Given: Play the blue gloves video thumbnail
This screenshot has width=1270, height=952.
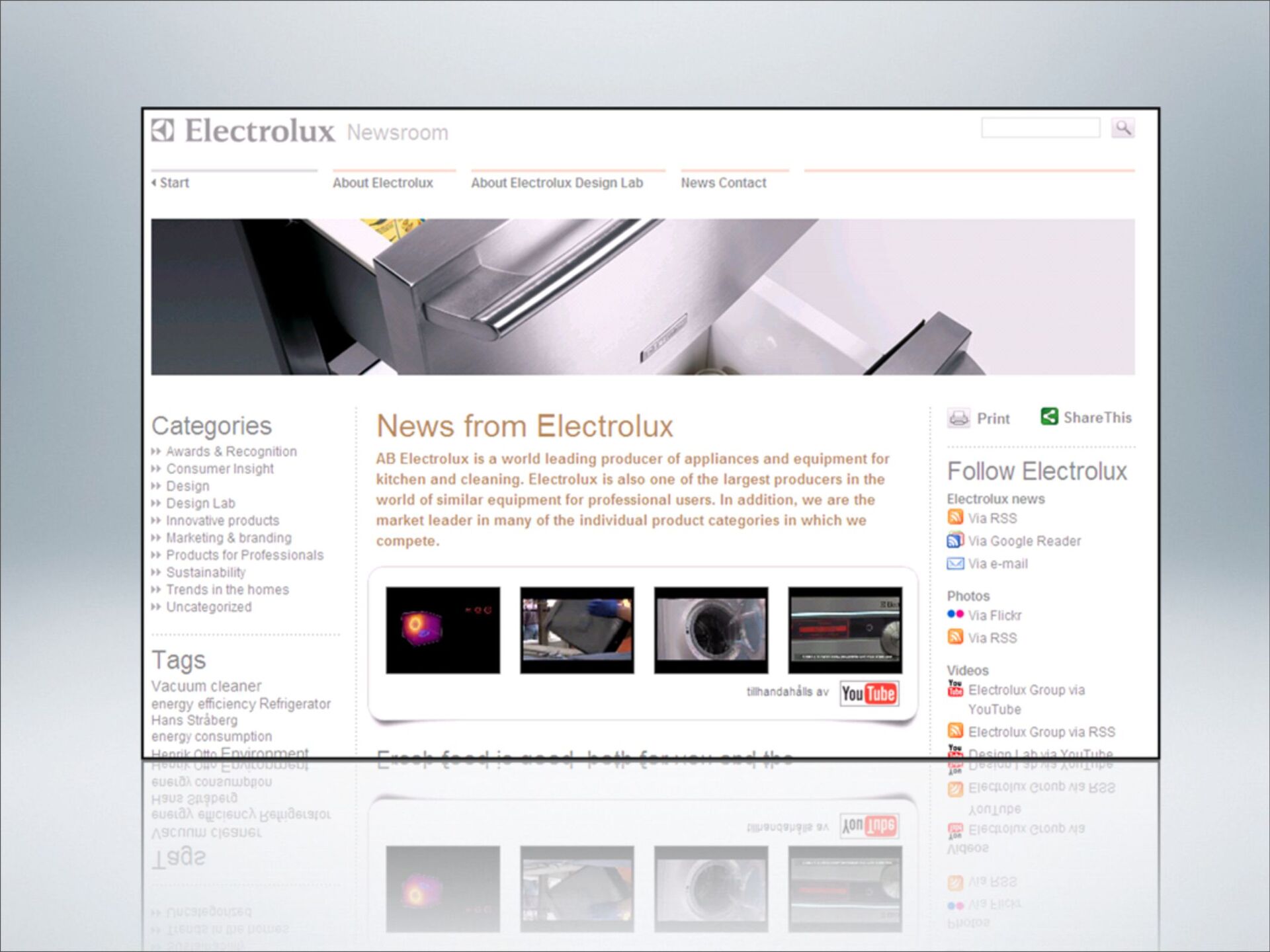Looking at the screenshot, I should point(577,630).
